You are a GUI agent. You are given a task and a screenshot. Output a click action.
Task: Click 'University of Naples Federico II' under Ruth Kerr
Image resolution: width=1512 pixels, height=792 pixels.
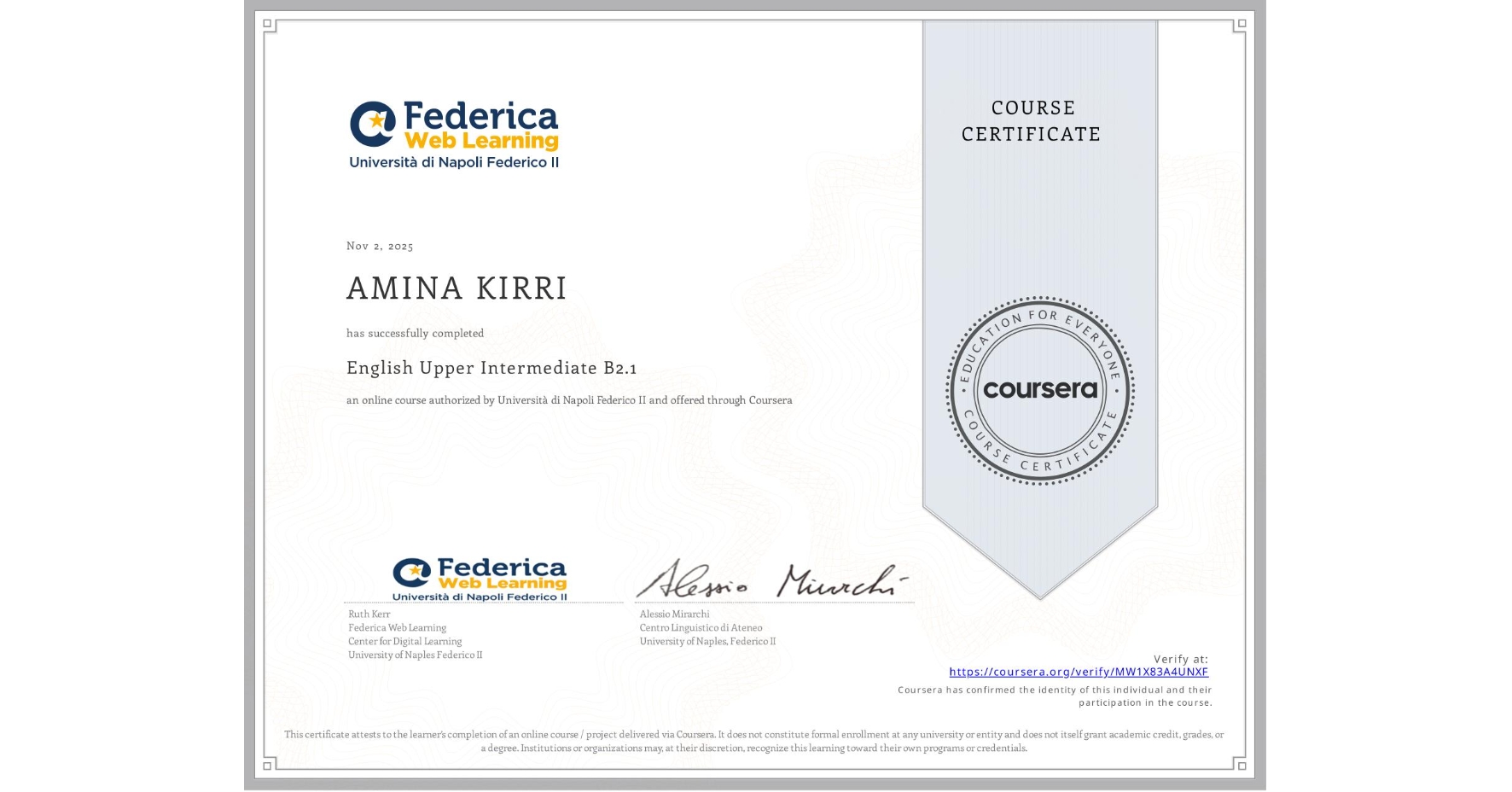[x=415, y=655]
